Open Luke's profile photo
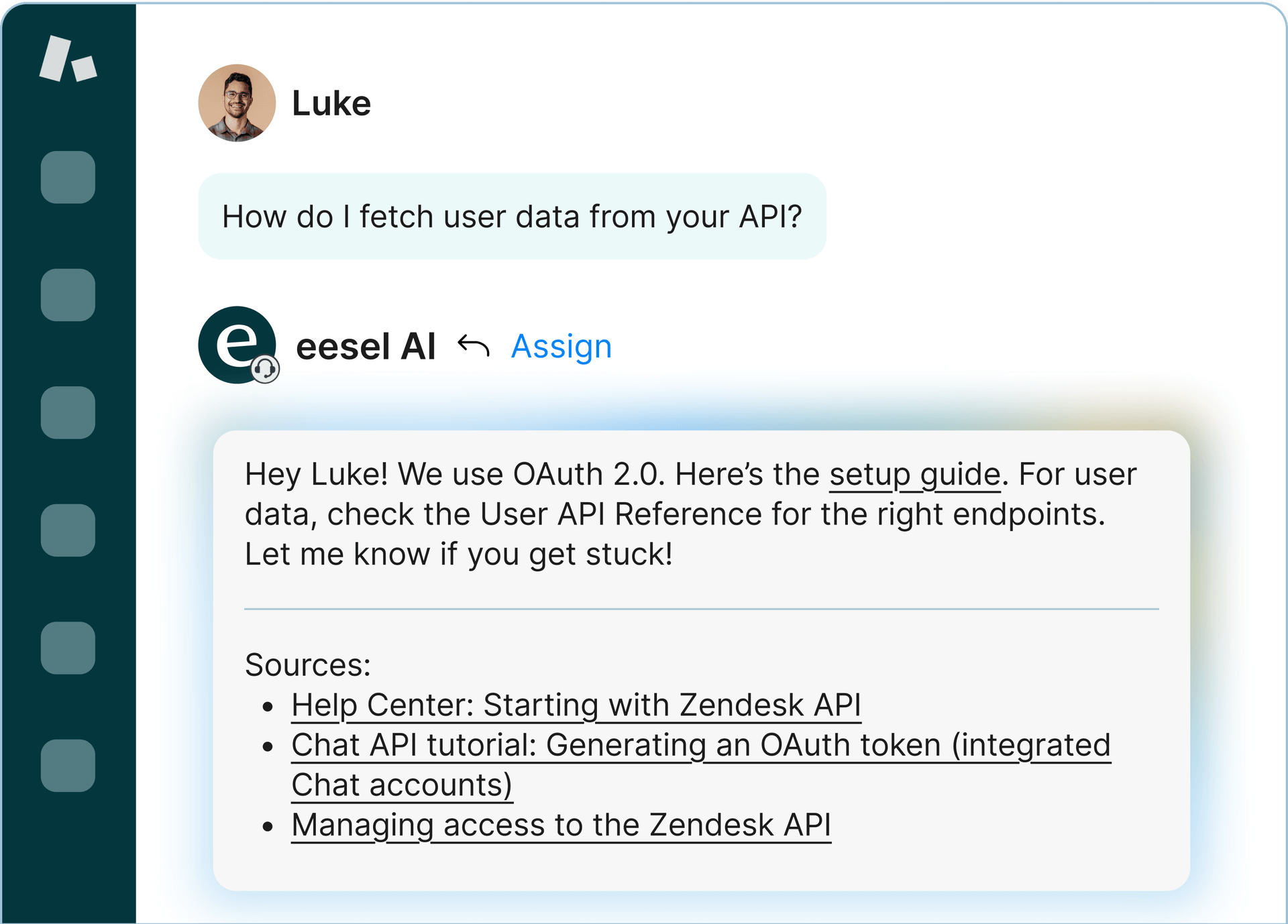Image resolution: width=1288 pixels, height=924 pixels. [237, 103]
